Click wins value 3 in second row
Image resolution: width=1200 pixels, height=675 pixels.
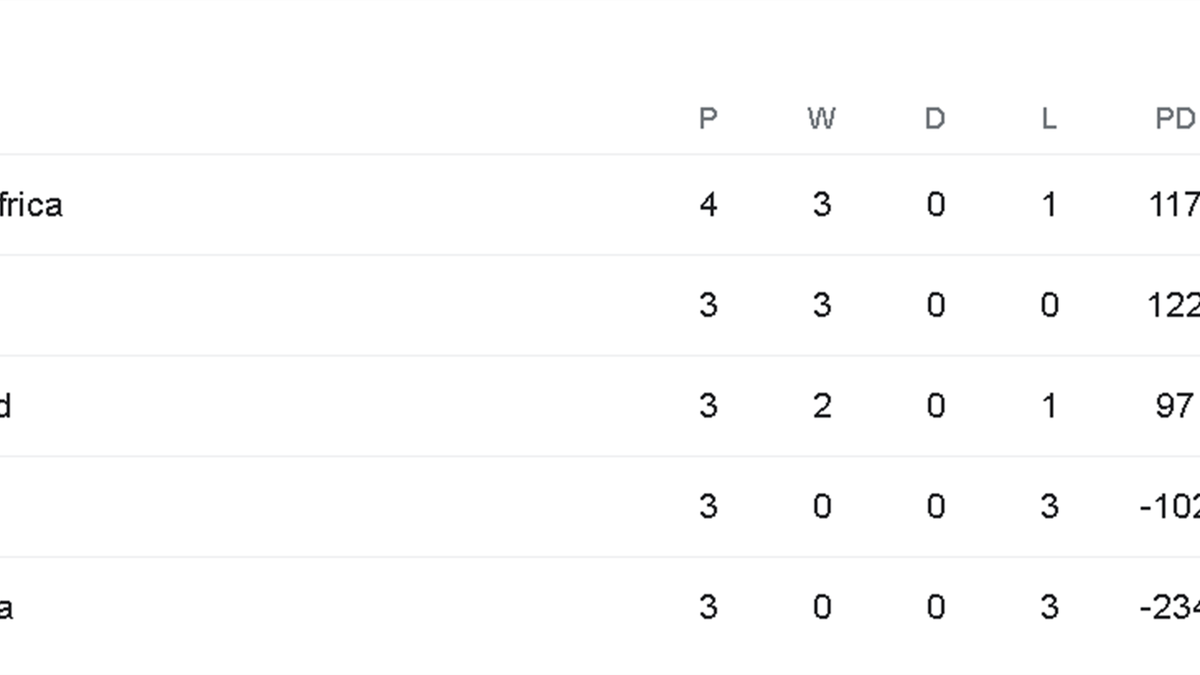[x=821, y=305]
